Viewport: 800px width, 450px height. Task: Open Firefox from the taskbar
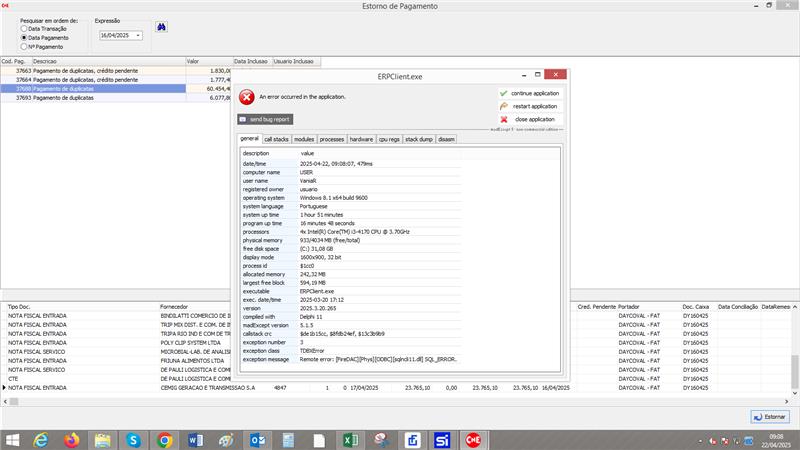[x=71, y=439]
